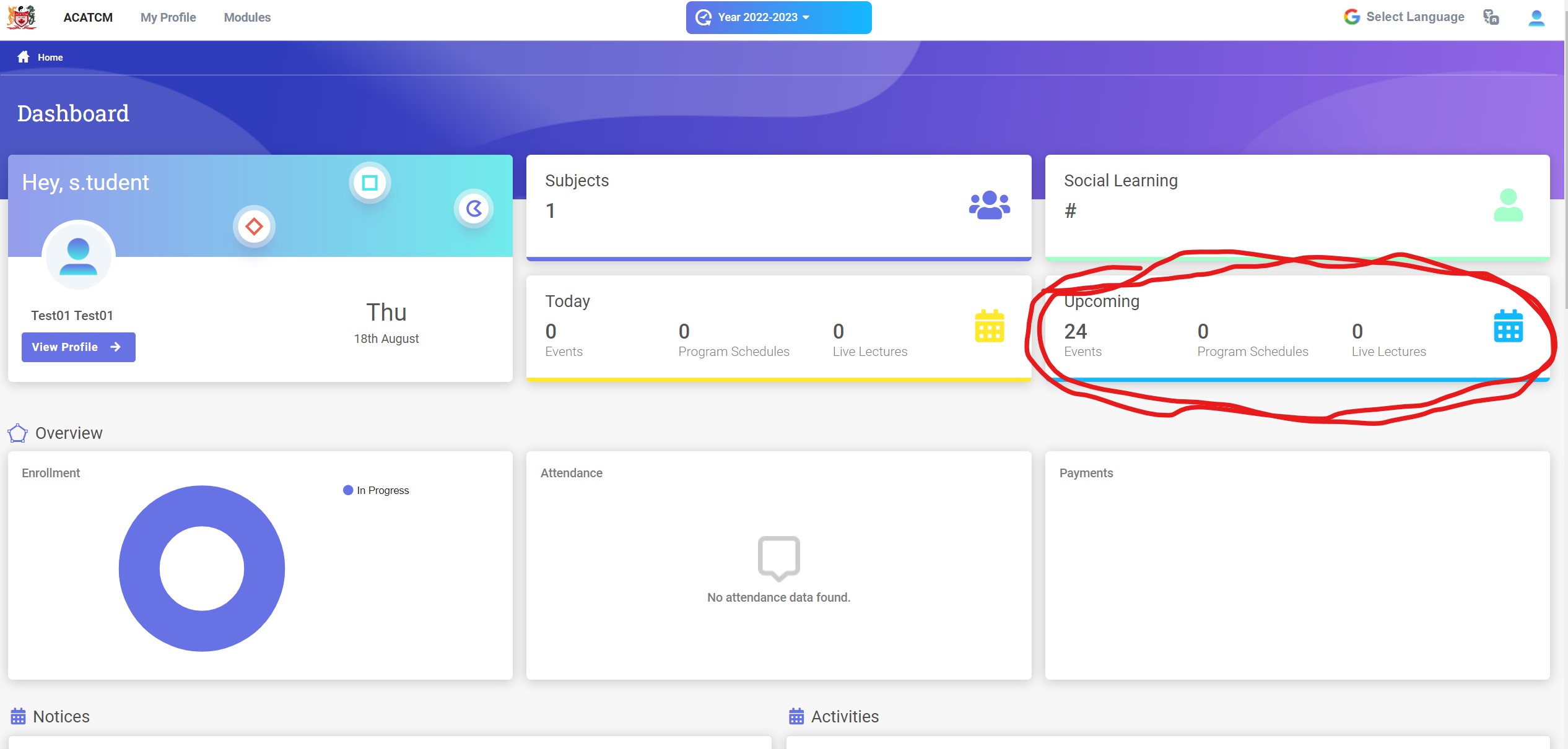1568x749 pixels.
Task: Open the ACATCM home link
Action: point(88,17)
